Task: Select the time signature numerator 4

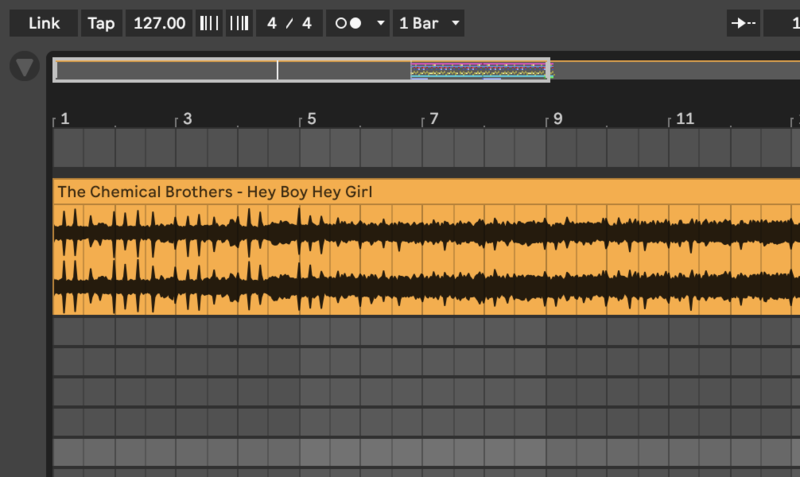Action: [x=272, y=23]
